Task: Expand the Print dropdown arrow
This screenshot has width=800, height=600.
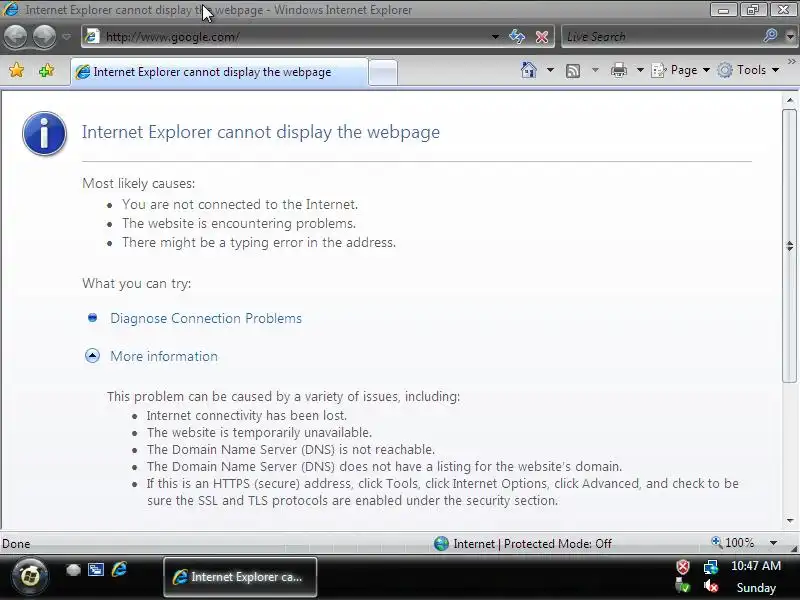Action: (640, 70)
